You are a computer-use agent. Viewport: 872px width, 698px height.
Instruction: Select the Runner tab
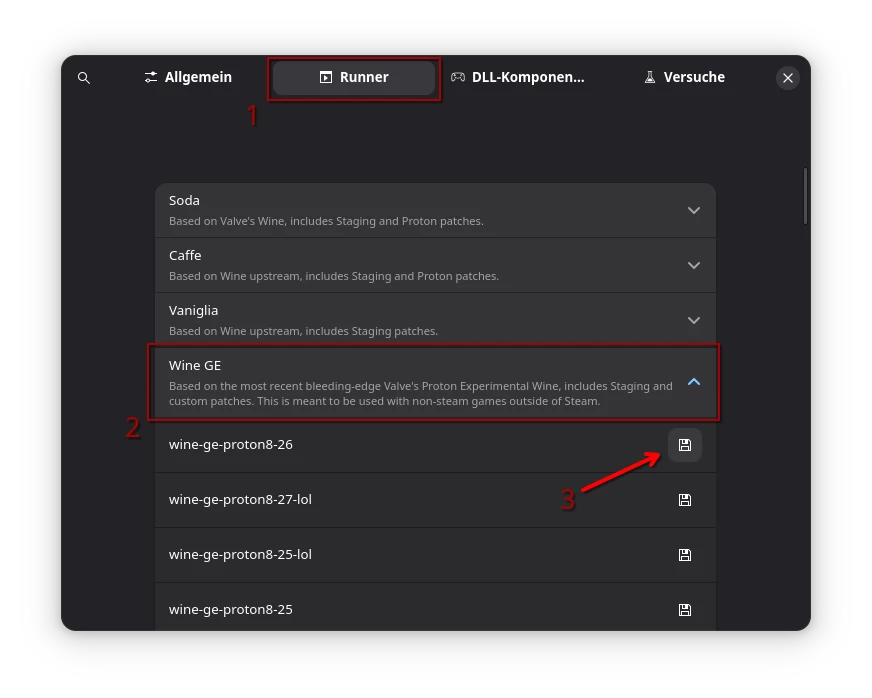click(x=354, y=77)
